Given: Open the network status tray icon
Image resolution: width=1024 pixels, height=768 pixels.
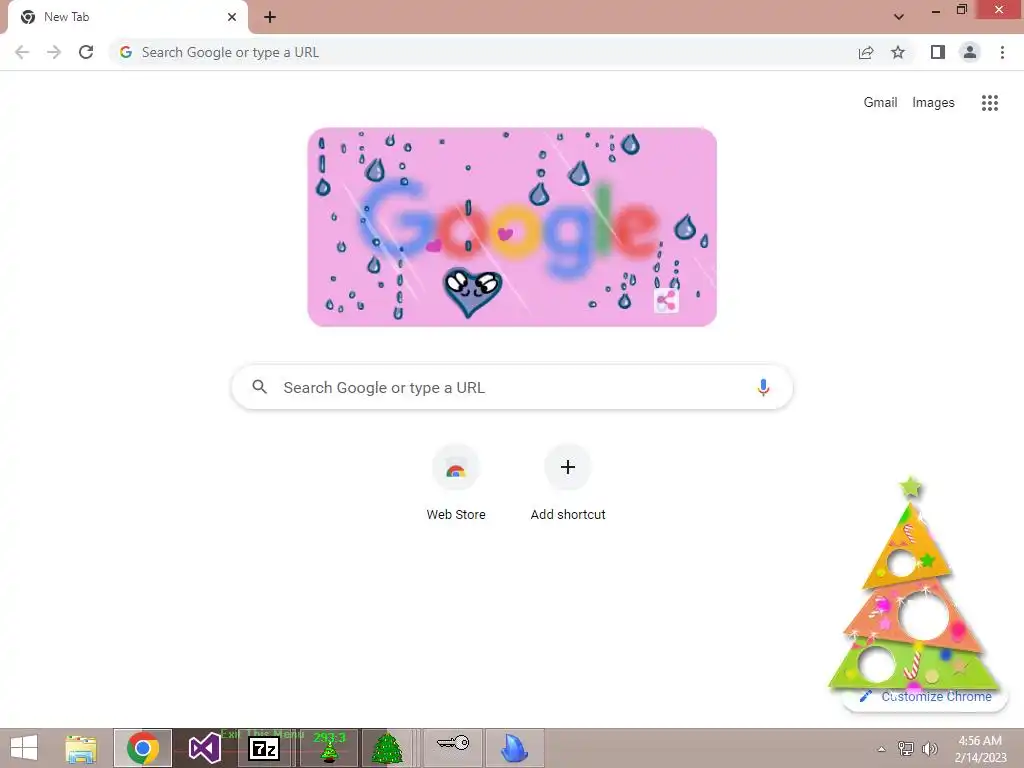Looking at the screenshot, I should click(x=906, y=748).
